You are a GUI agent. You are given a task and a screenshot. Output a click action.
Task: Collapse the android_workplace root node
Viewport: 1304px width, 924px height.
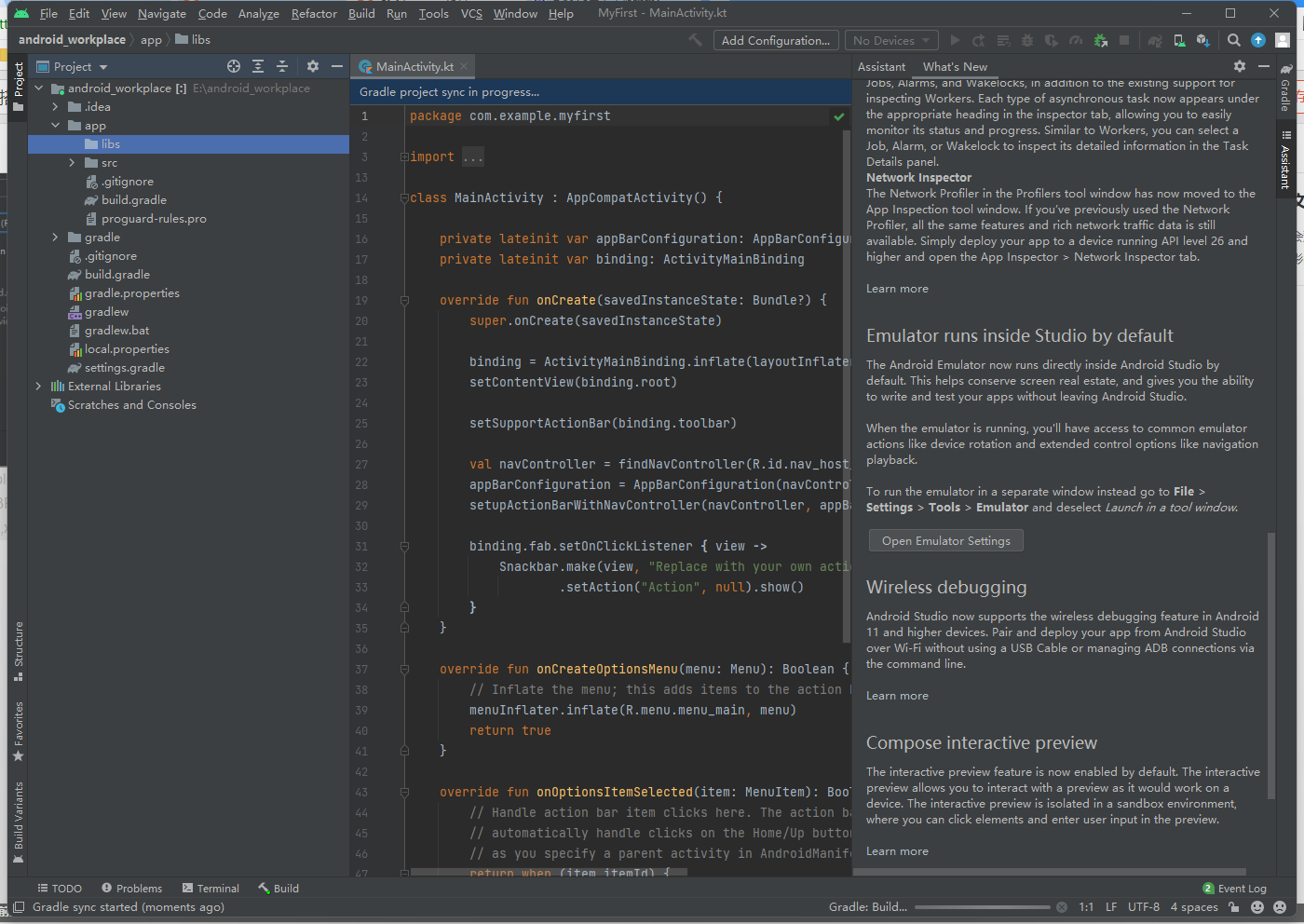pyautogui.click(x=39, y=88)
